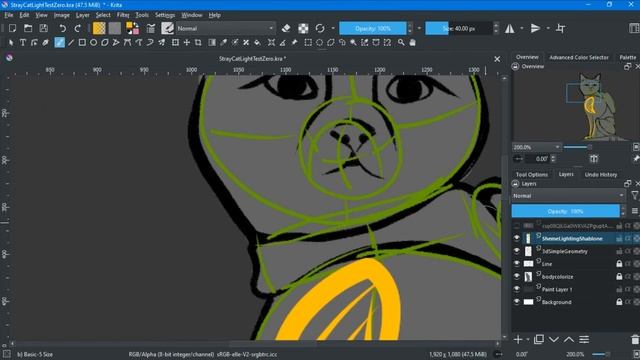Open the Filter menu

pos(123,15)
